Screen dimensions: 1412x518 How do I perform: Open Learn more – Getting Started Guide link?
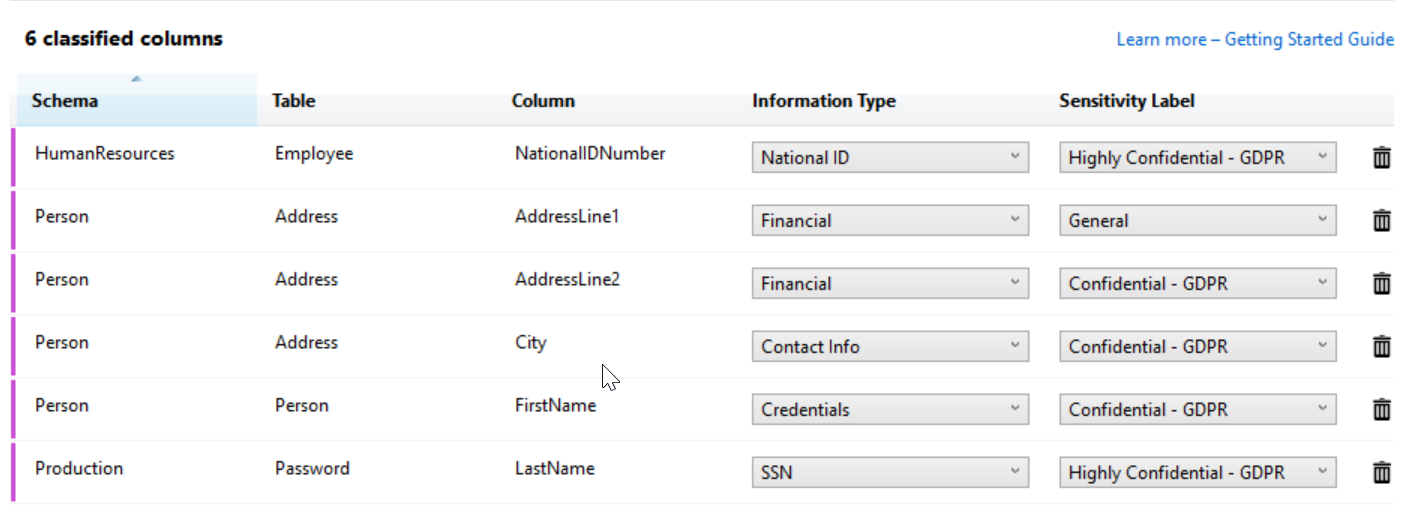pyautogui.click(x=1255, y=40)
